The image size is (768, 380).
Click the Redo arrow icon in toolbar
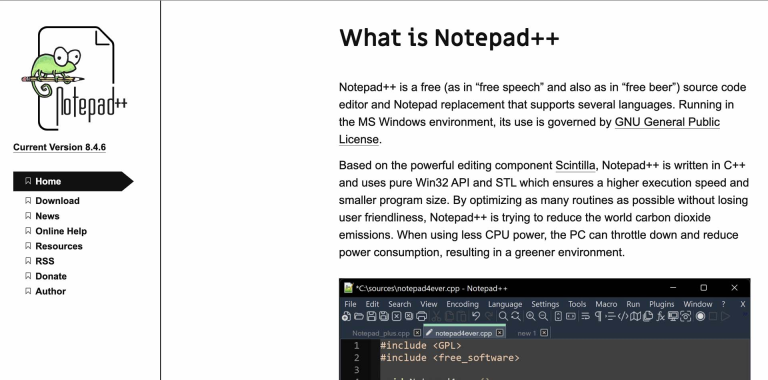488,316
